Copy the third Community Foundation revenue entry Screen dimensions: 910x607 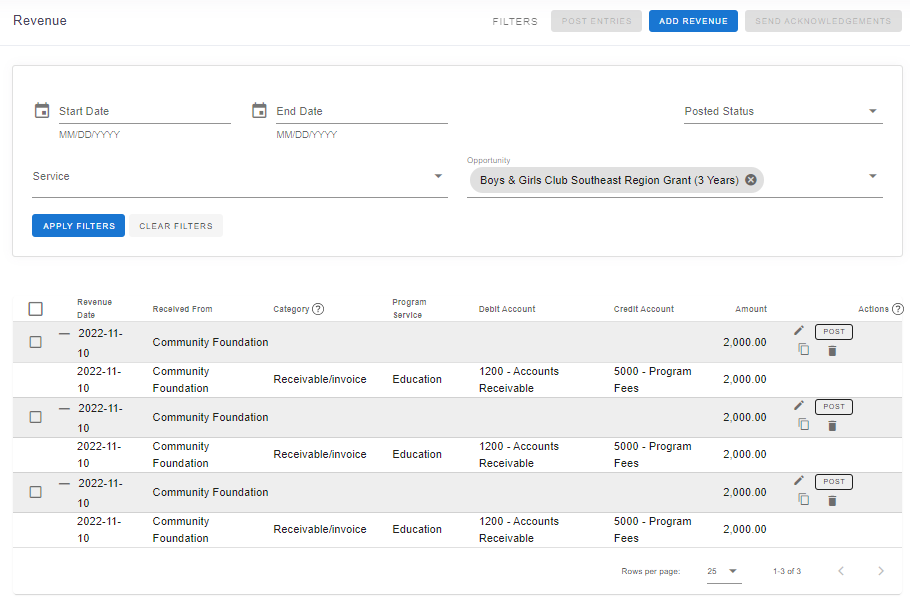pos(803,499)
